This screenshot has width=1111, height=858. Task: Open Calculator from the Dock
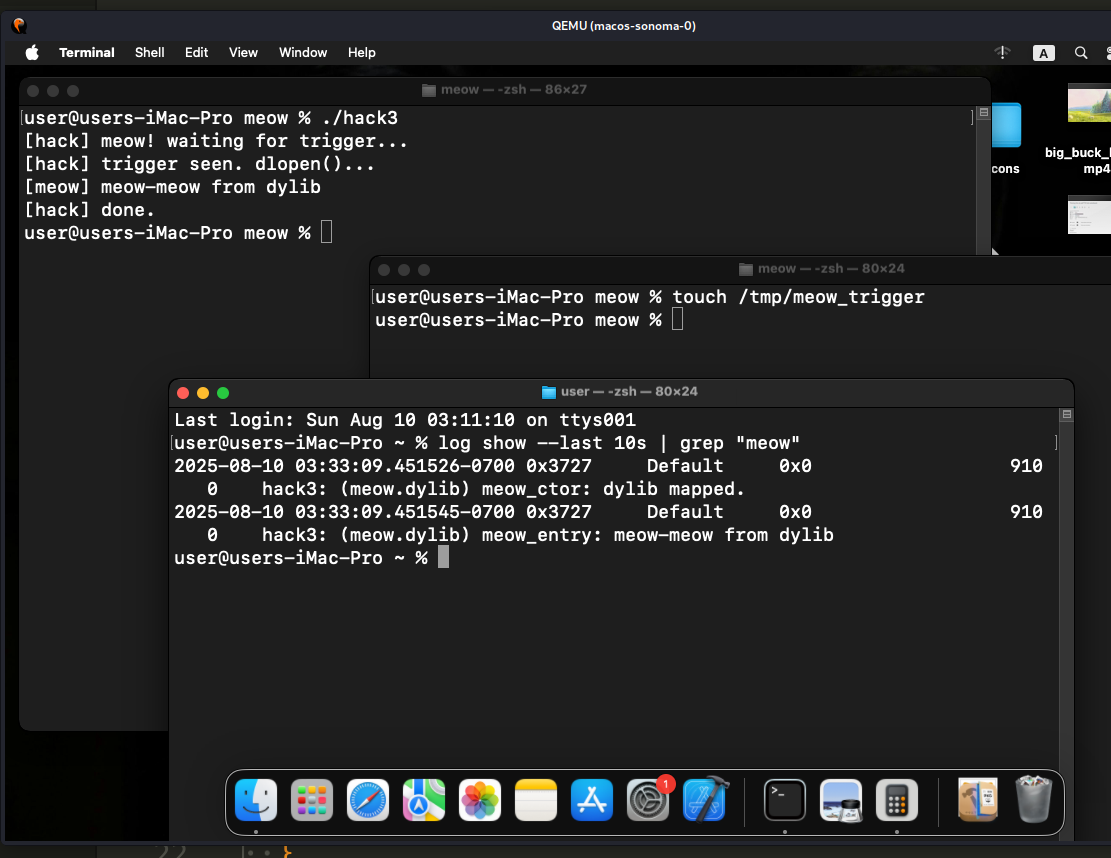(x=896, y=800)
